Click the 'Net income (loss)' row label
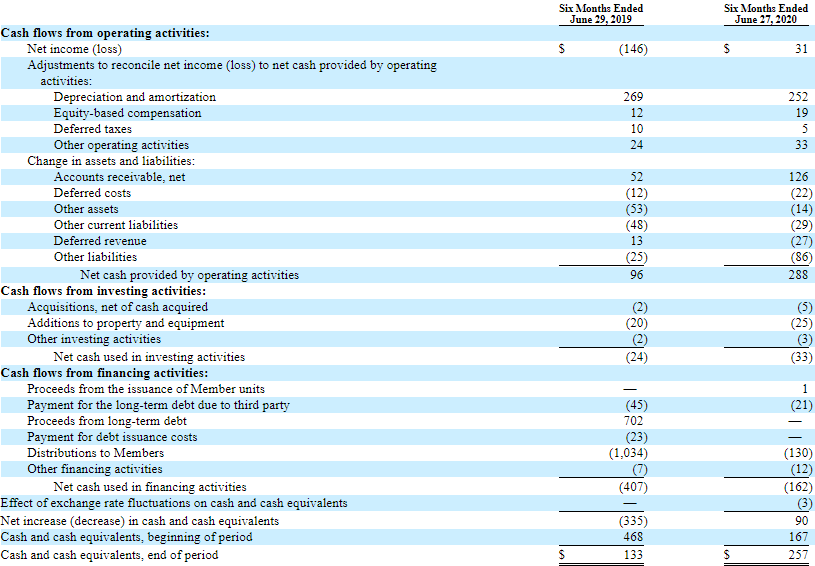 tap(74, 49)
